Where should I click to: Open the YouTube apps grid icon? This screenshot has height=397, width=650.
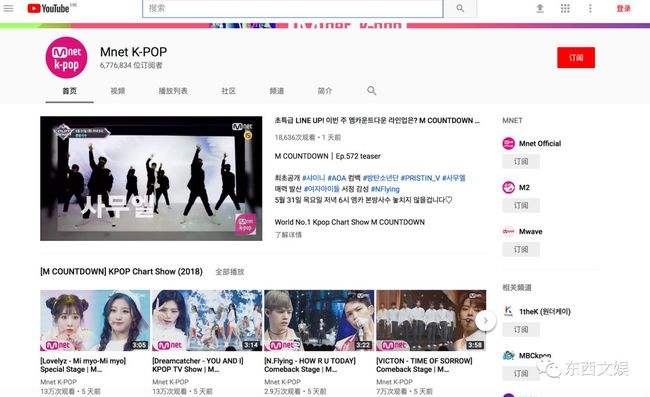pyautogui.click(x=565, y=8)
